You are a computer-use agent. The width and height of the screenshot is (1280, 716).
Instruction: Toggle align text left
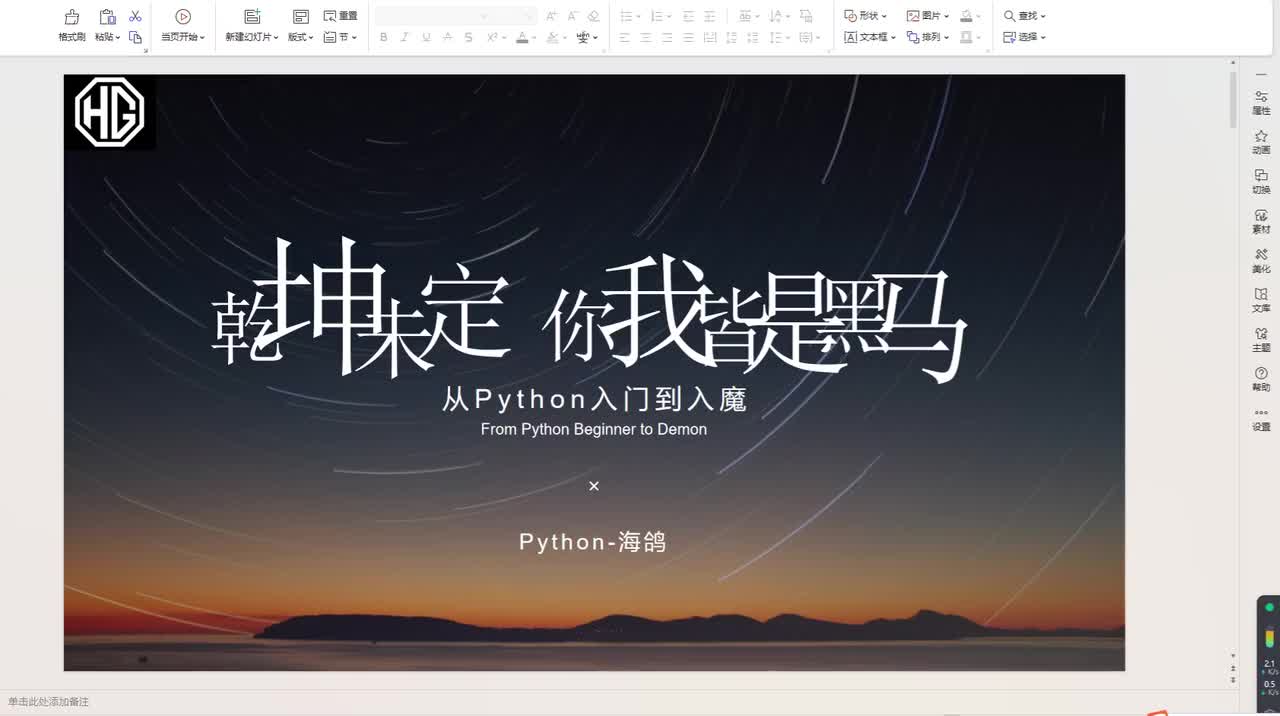pyautogui.click(x=625, y=37)
